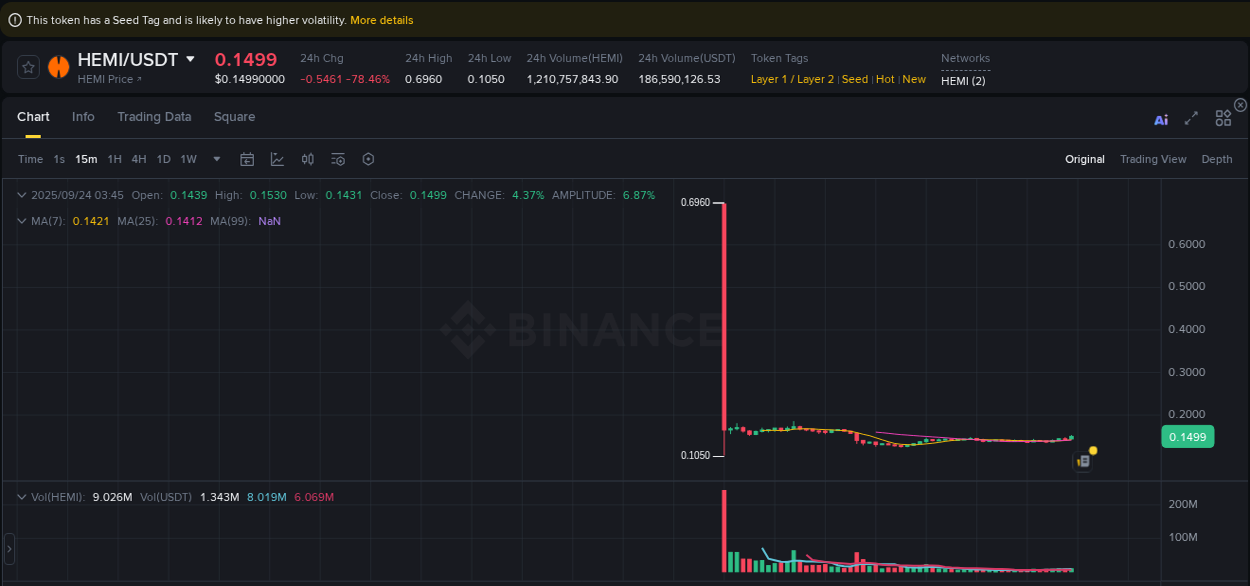
Task: Open the Ai assistant feature
Action: coord(1160,118)
